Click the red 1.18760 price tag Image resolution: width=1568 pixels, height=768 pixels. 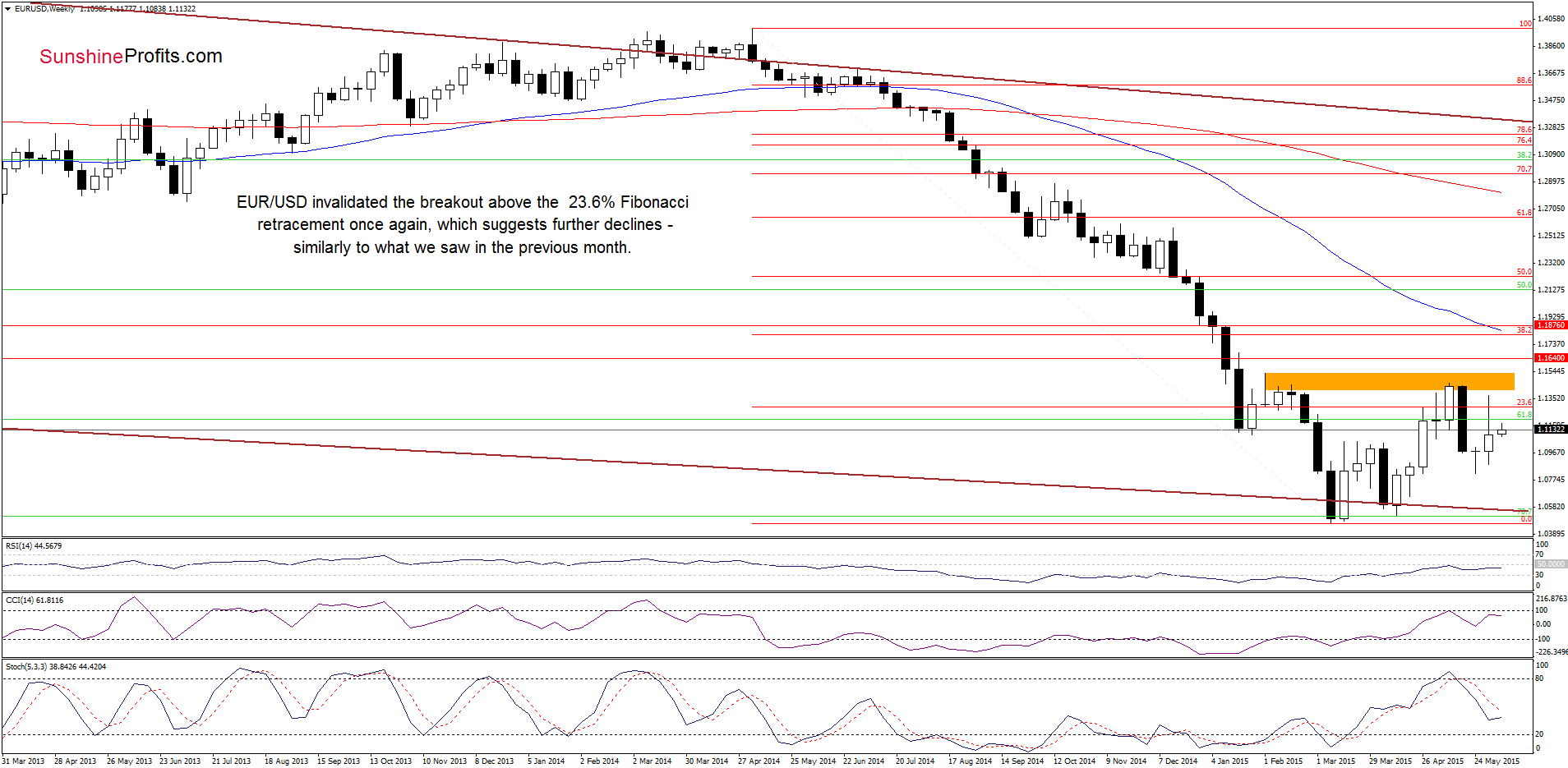[x=1551, y=325]
